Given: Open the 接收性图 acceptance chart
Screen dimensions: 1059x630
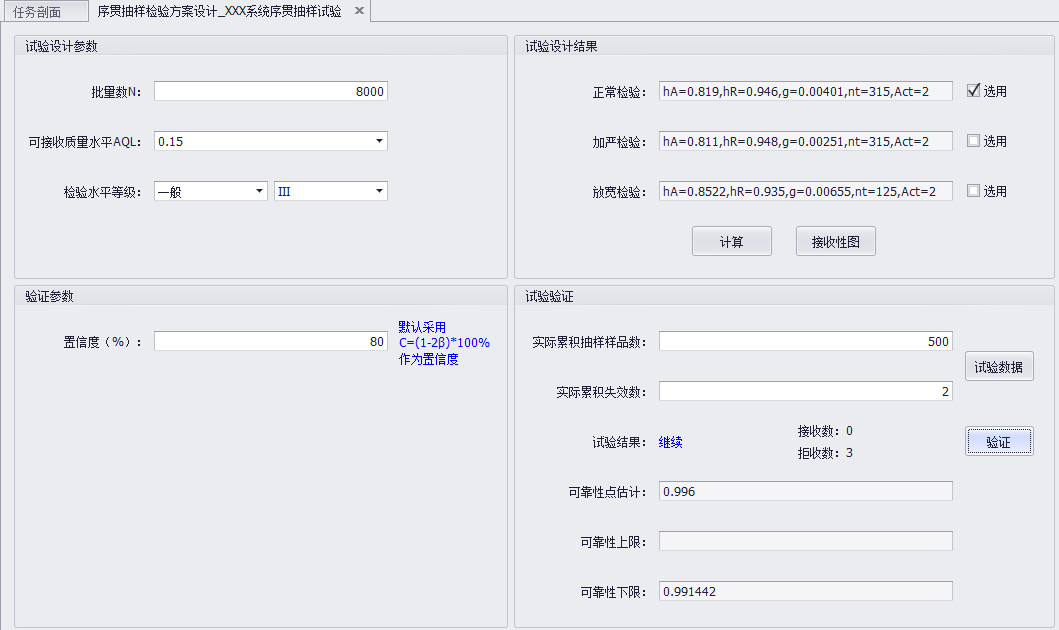Looking at the screenshot, I should [835, 241].
